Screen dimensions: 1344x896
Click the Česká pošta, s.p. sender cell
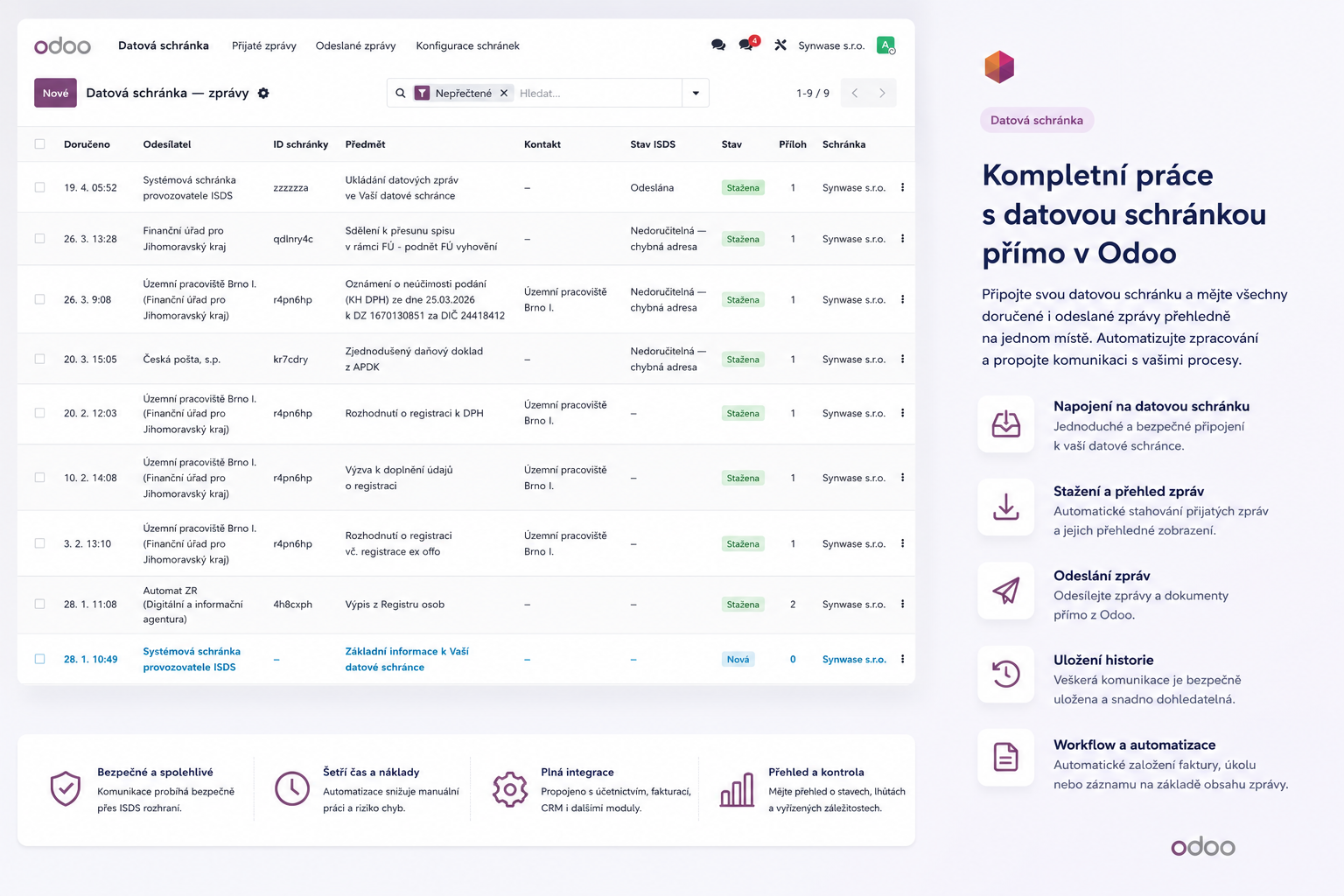182,359
